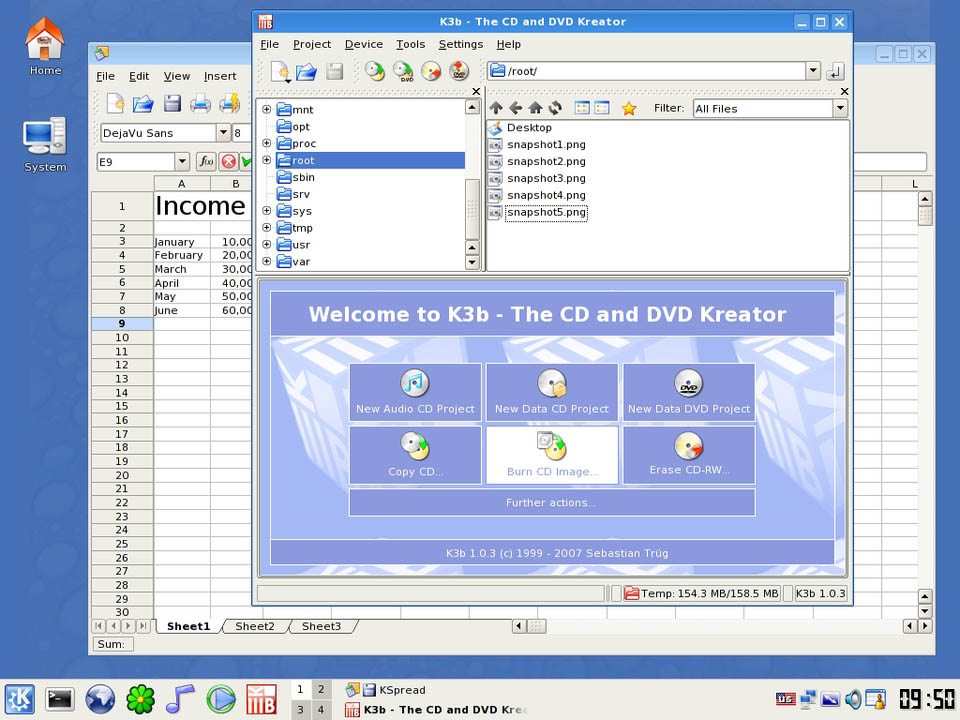Switch to Sheet3 tab in KSpread
The width and height of the screenshot is (960, 720).
pos(321,626)
